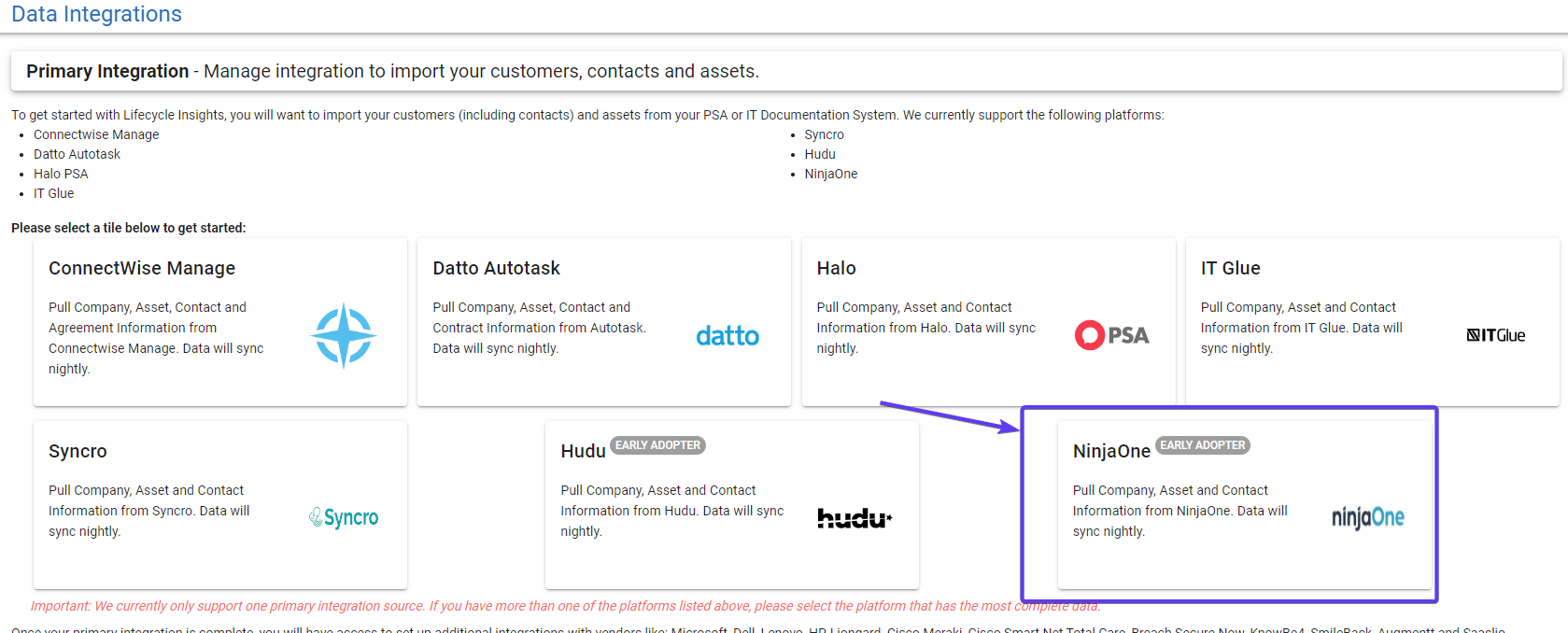Click the IT Glue logo
Viewport: 1568px width, 633px height.
[1496, 335]
